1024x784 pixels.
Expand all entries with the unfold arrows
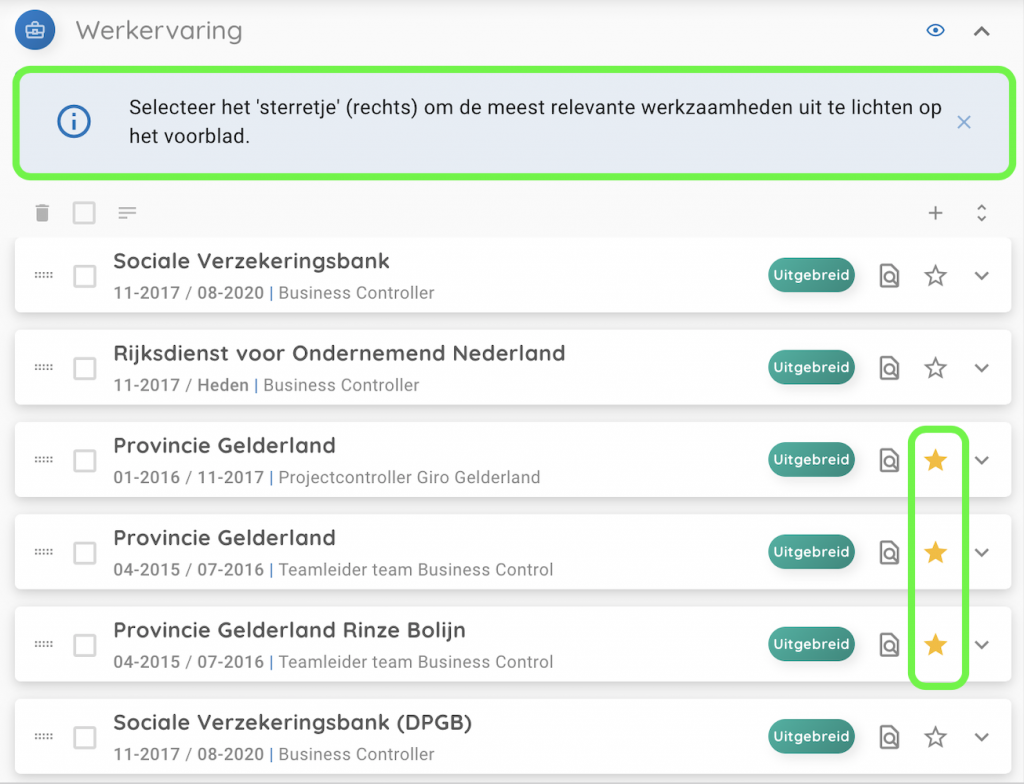[982, 212]
